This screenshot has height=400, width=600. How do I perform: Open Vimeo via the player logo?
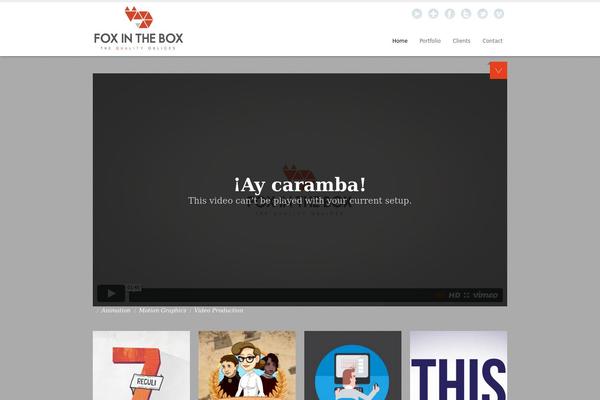point(485,295)
